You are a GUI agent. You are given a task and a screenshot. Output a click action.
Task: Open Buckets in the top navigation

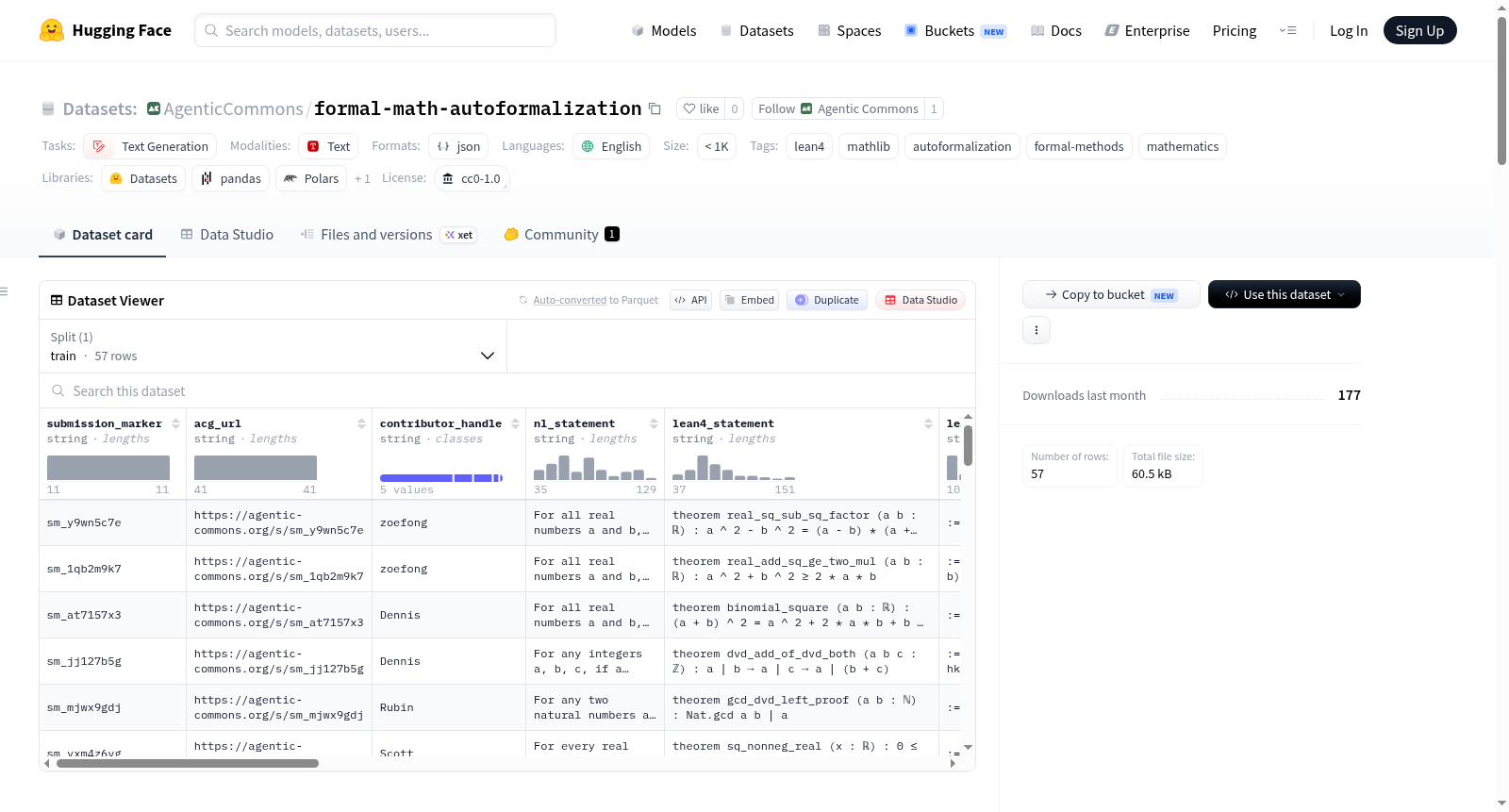[955, 31]
